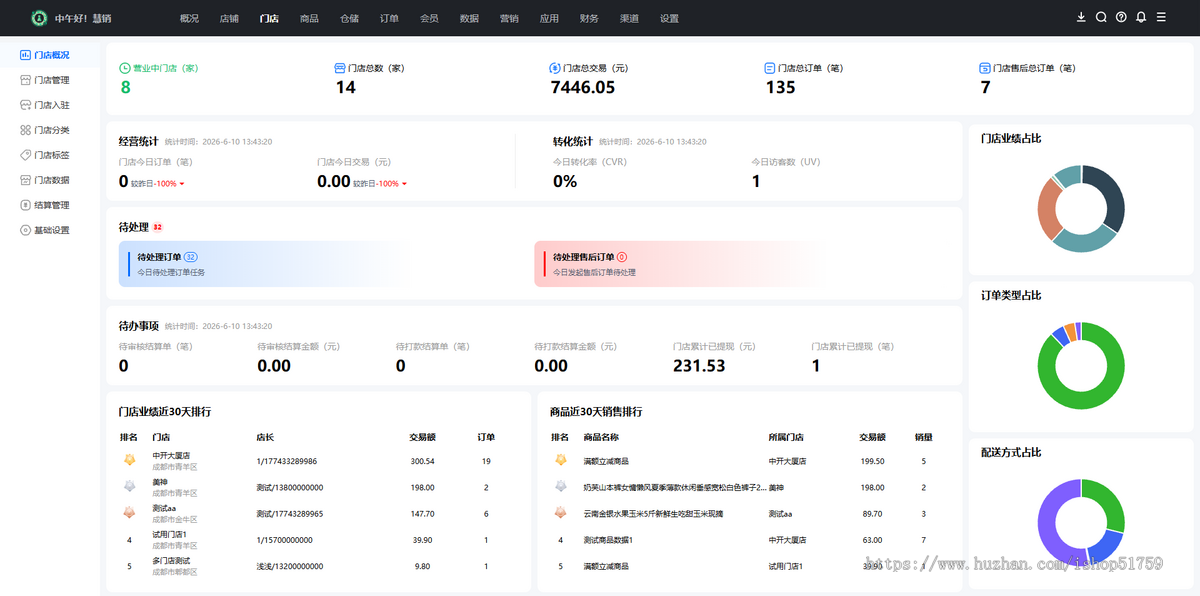Click the 门店分类 grid icon in sidebar
The image size is (1200, 596).
[25, 130]
